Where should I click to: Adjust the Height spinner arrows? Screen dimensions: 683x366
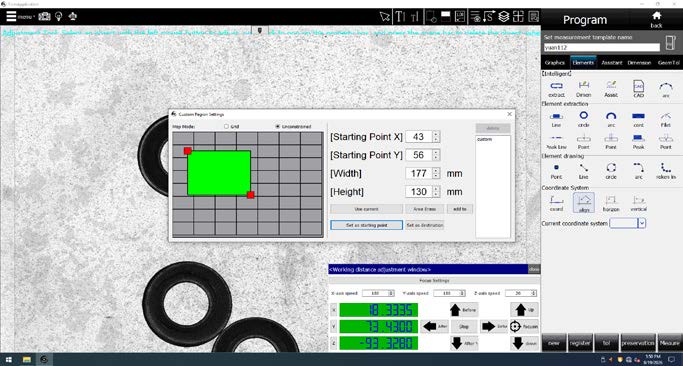point(436,192)
